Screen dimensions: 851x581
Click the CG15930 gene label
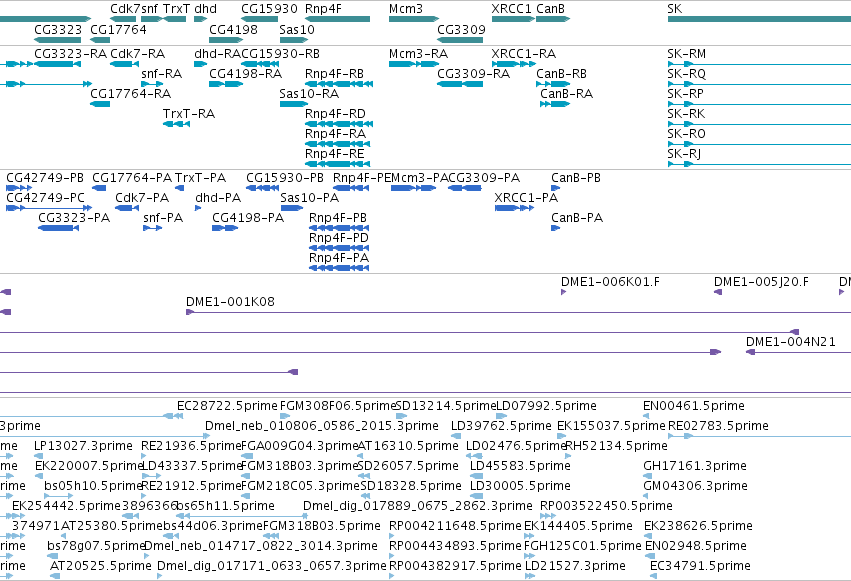(269, 9)
